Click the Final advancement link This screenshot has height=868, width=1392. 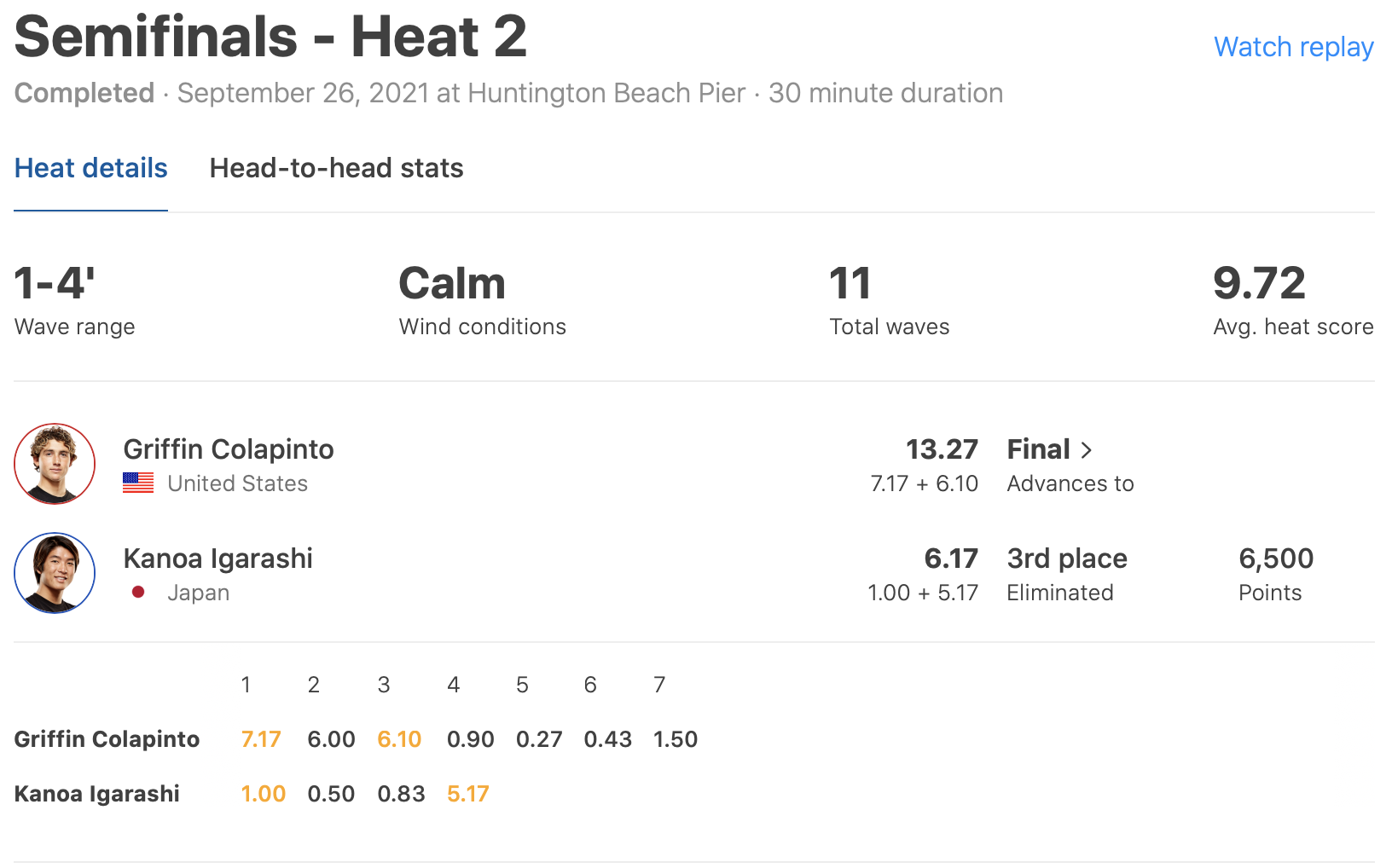pos(1039,449)
